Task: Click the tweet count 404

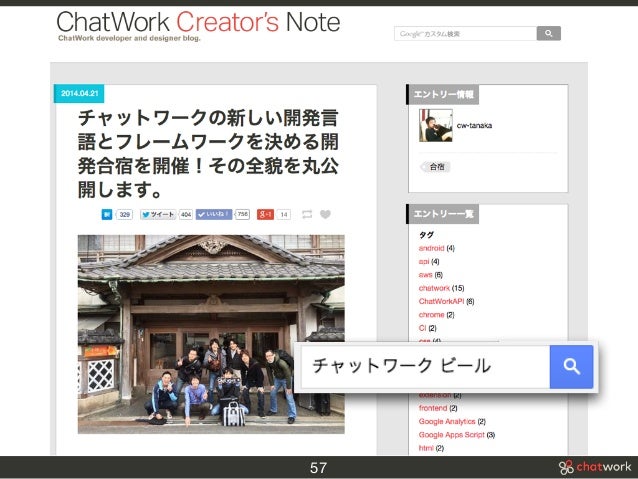Action: pos(186,214)
